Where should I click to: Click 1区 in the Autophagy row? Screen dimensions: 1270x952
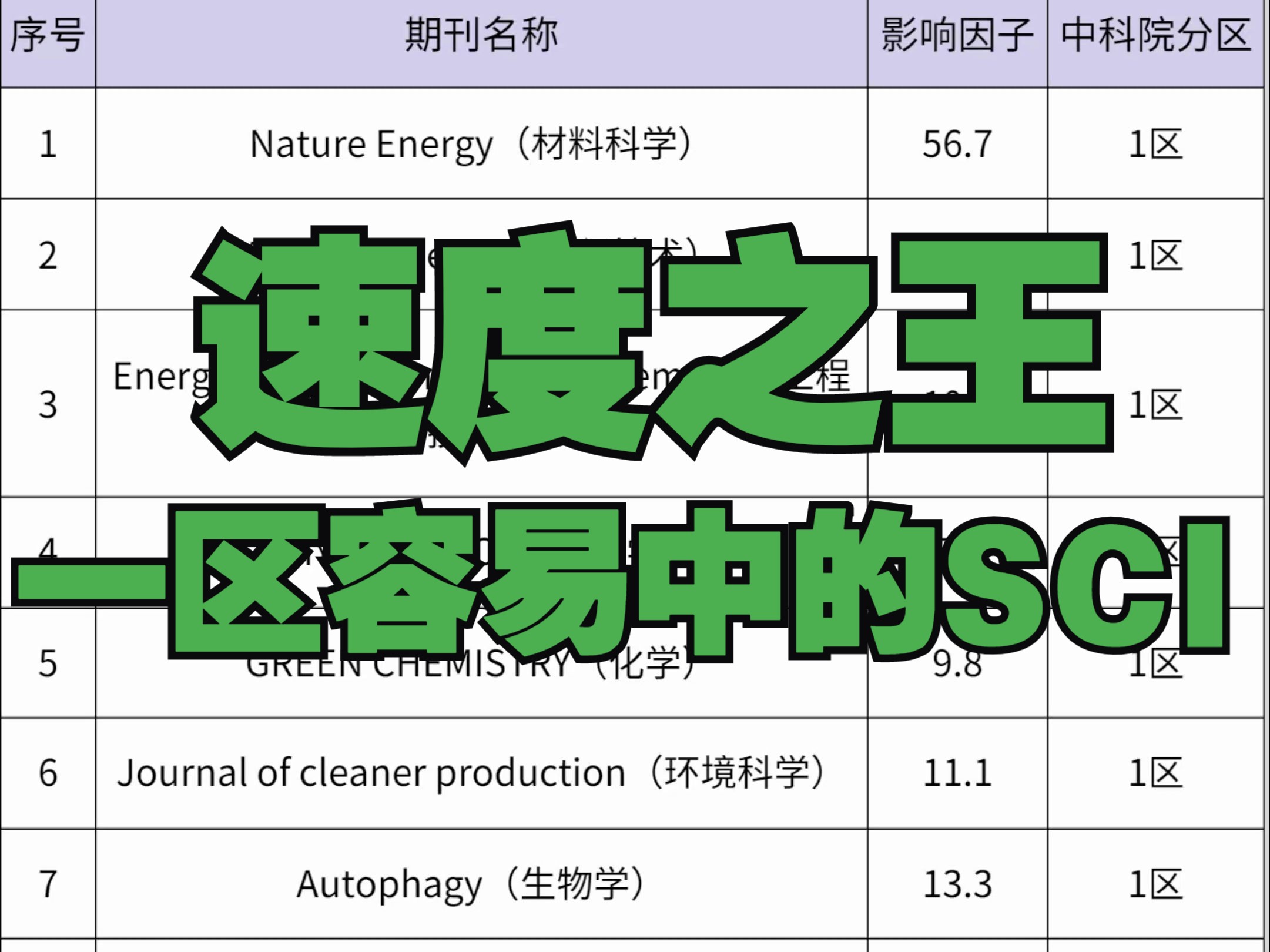pos(1155,884)
